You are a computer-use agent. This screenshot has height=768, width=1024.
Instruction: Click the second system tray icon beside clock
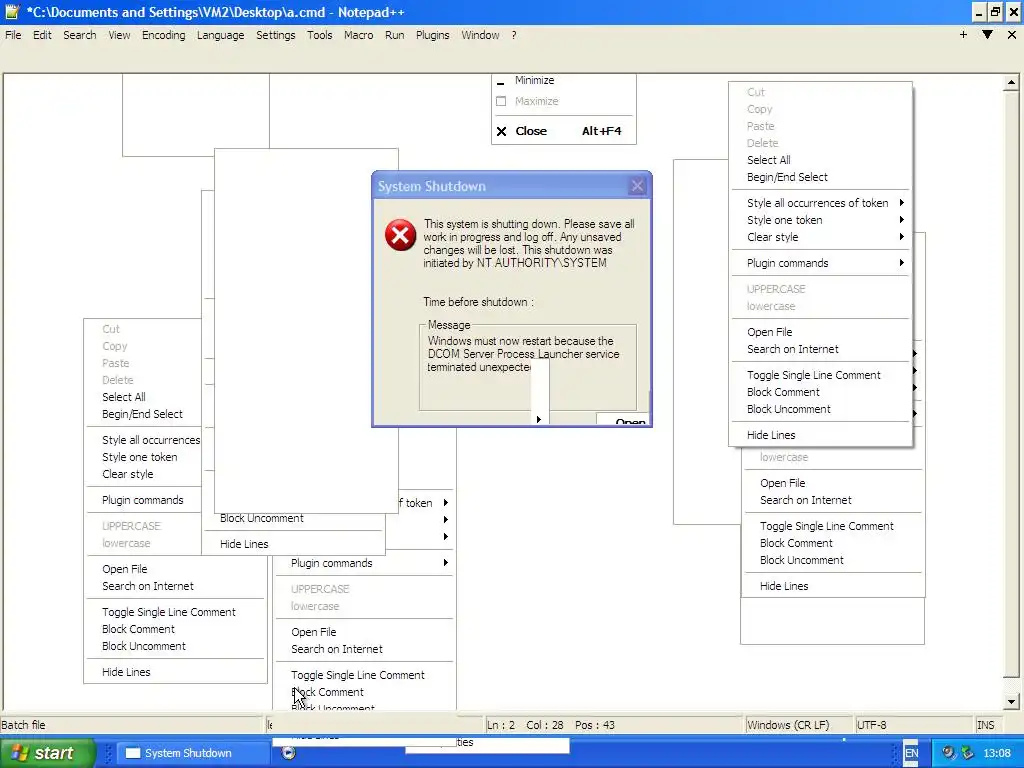coord(967,753)
